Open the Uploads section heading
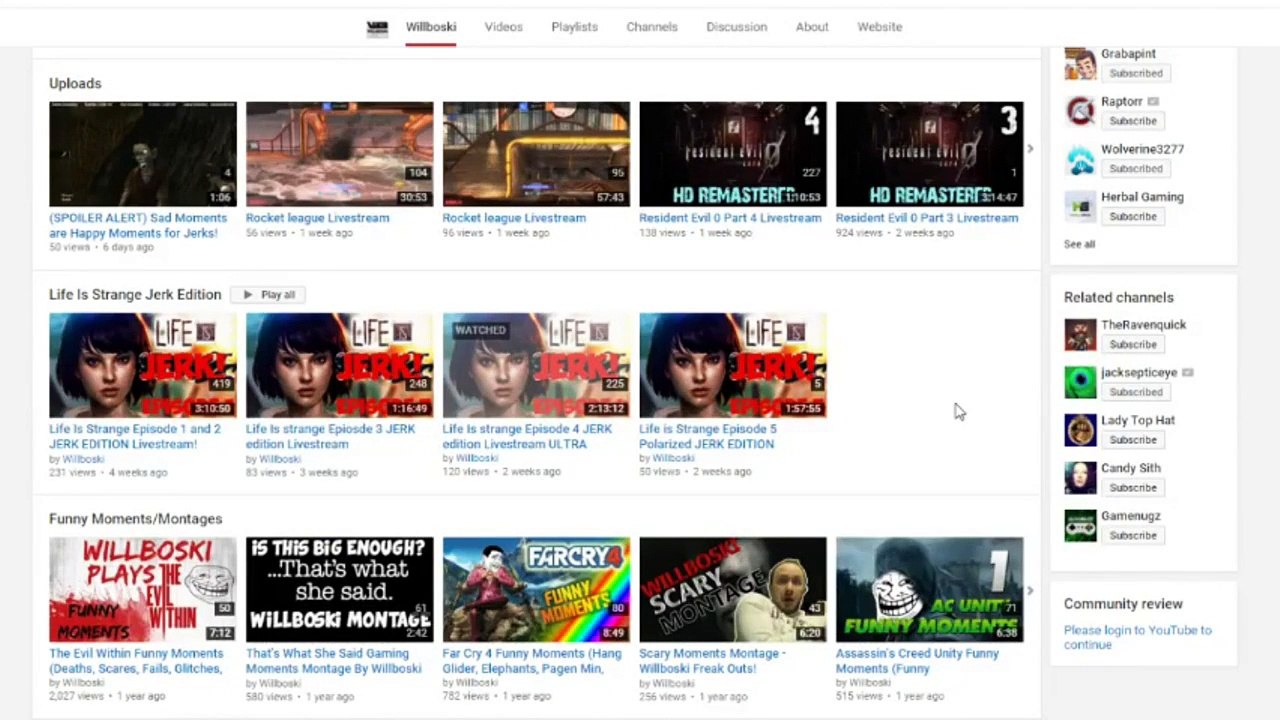Screen dimensions: 1280x720 [x=75, y=84]
